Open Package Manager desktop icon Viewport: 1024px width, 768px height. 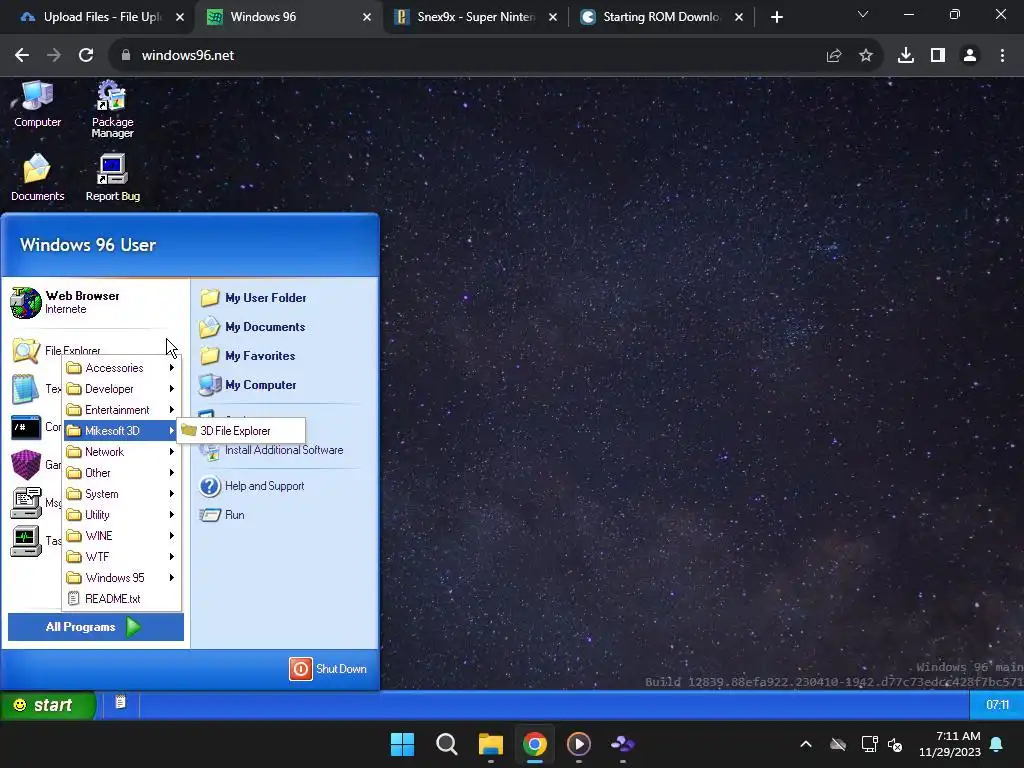tap(112, 109)
